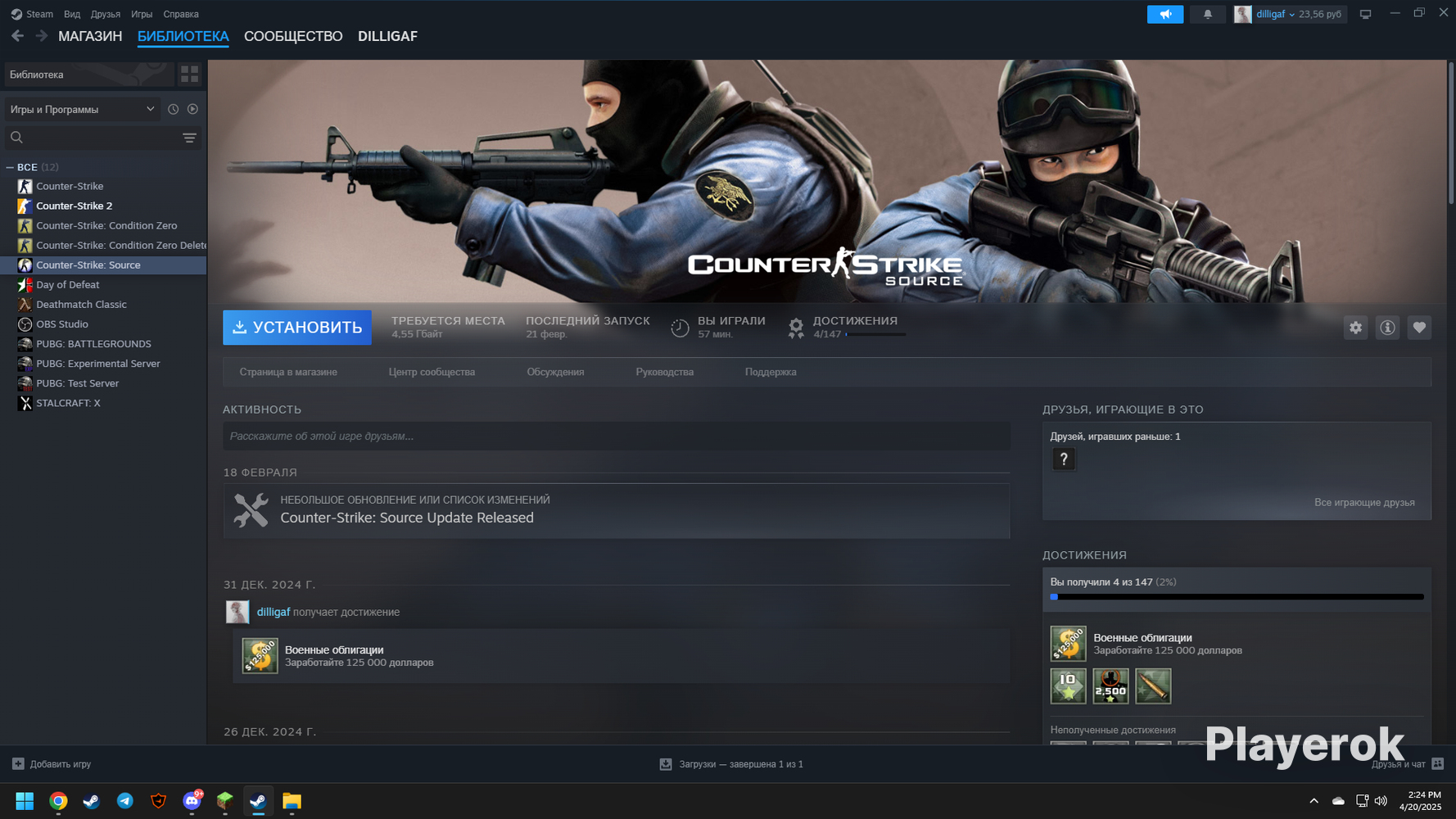The height and width of the screenshot is (819, 1456).
Task: Open the Steam announcements megaphone button
Action: tap(1164, 14)
